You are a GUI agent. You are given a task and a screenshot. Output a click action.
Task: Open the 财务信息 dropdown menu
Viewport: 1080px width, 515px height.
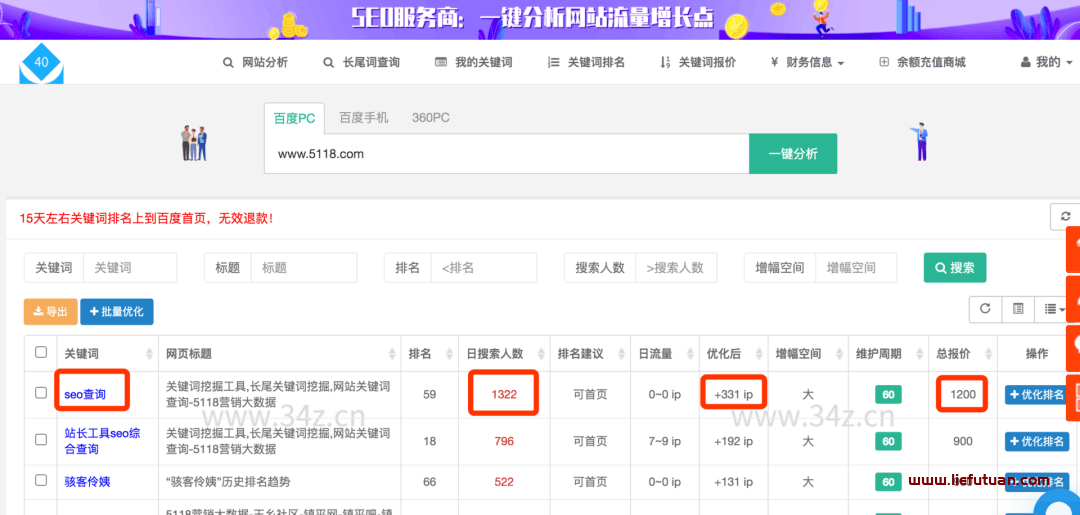coord(808,62)
